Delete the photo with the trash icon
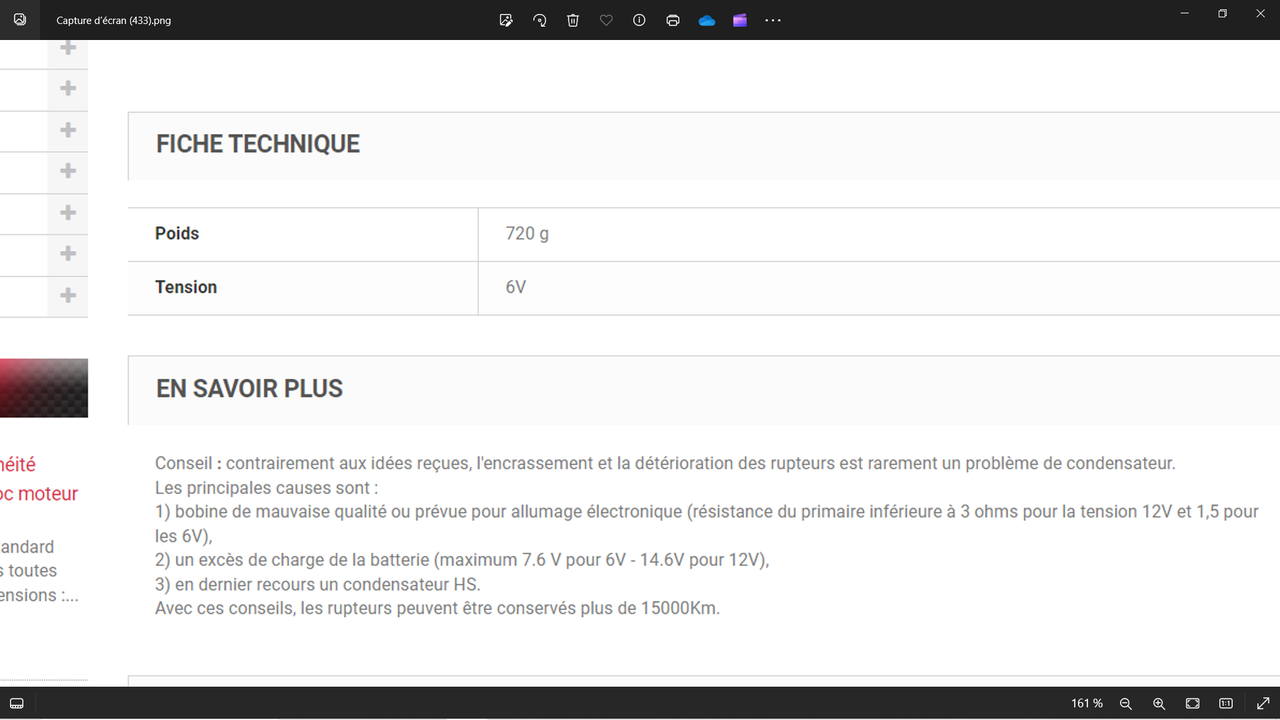The image size is (1280, 720). [573, 20]
